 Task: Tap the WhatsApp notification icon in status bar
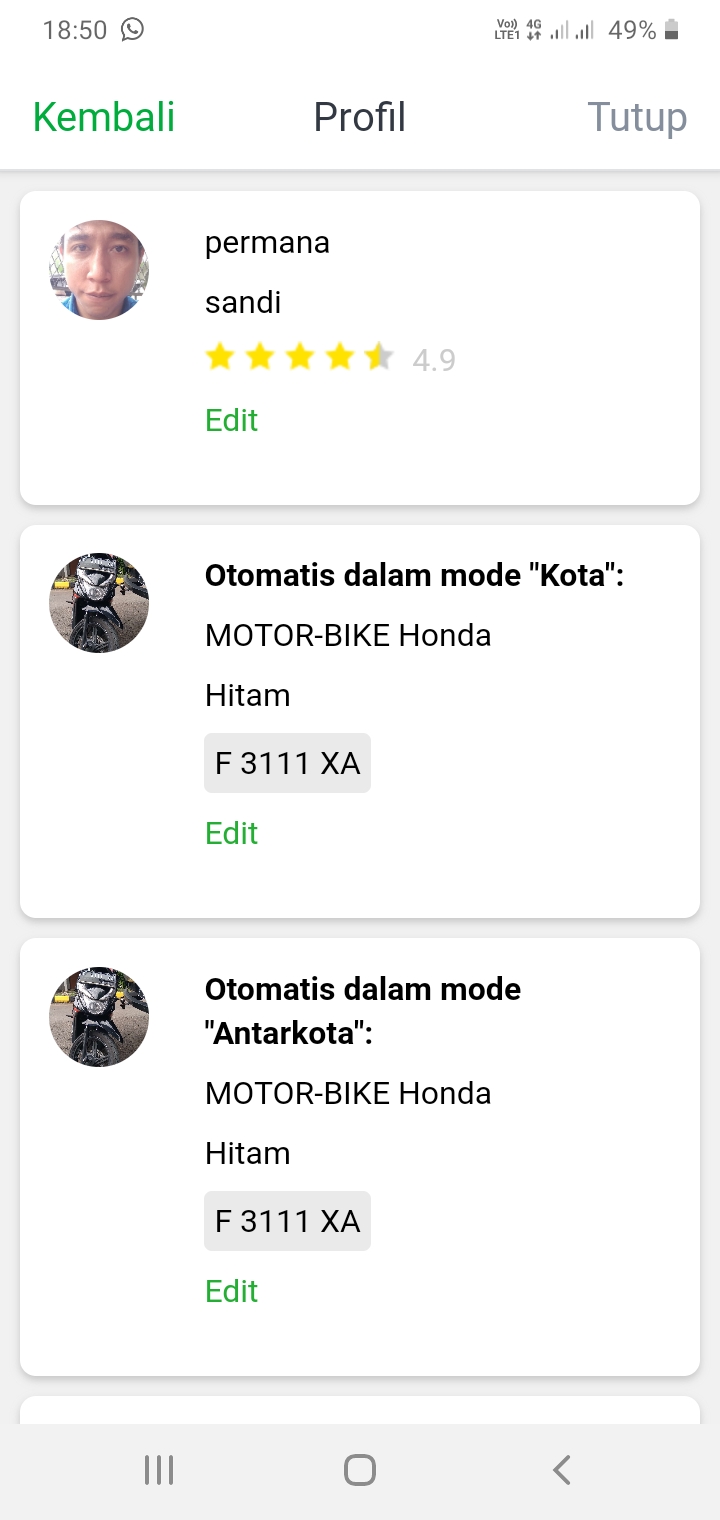[x=132, y=30]
